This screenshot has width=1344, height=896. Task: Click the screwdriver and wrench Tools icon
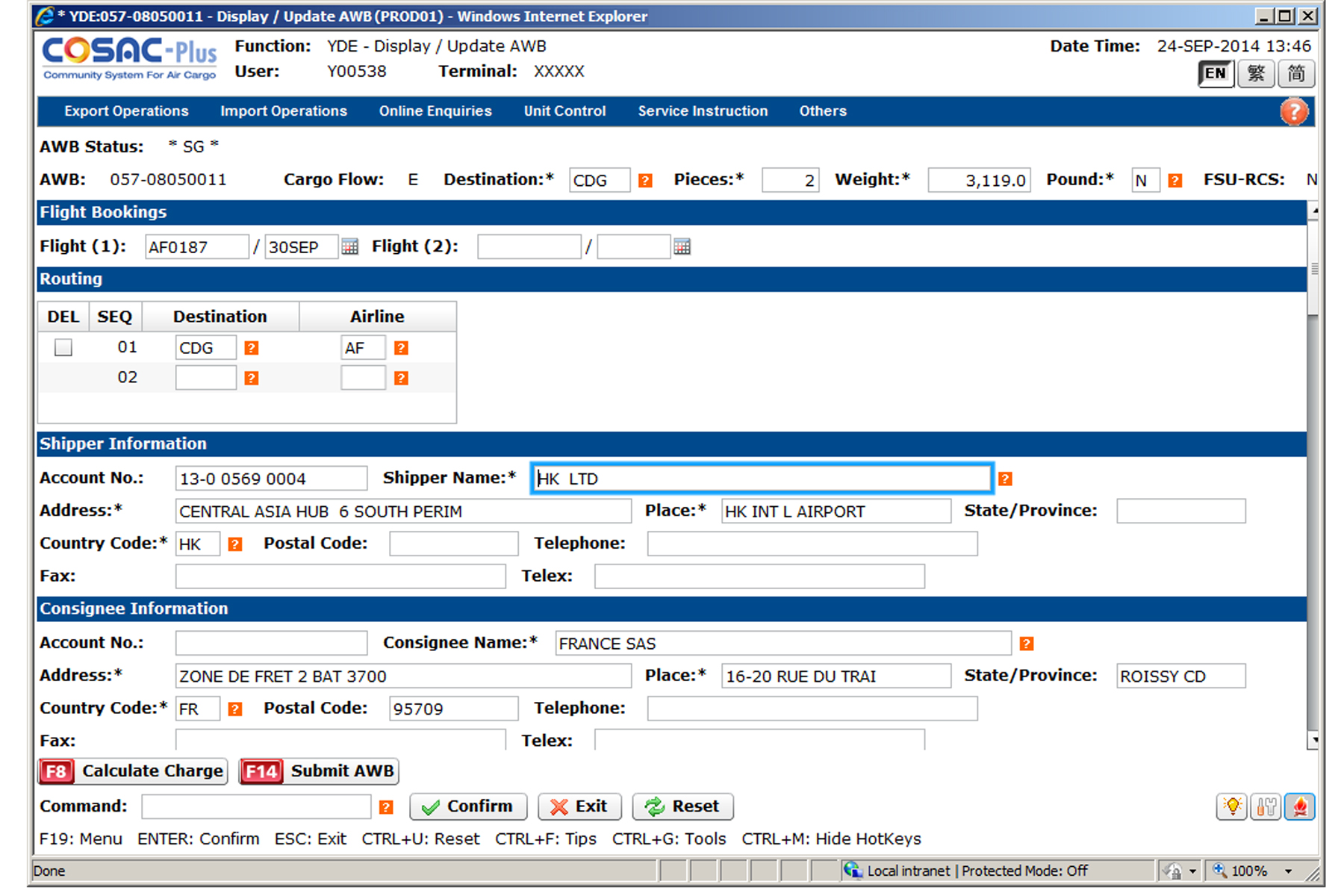click(x=1266, y=806)
